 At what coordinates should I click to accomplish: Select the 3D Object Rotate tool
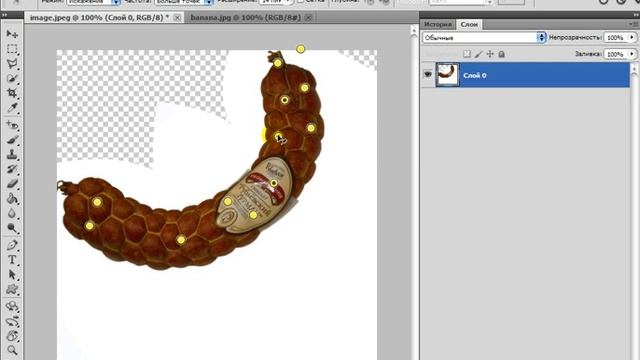(12, 306)
